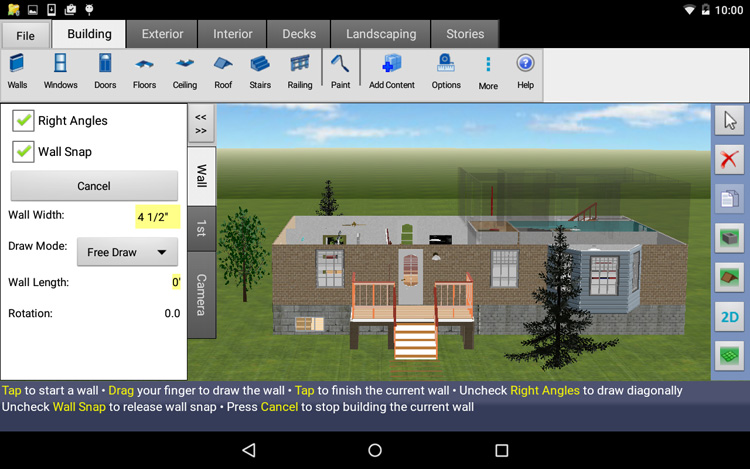Choose the Windows tool icon
The height and width of the screenshot is (469, 750).
pos(60,72)
